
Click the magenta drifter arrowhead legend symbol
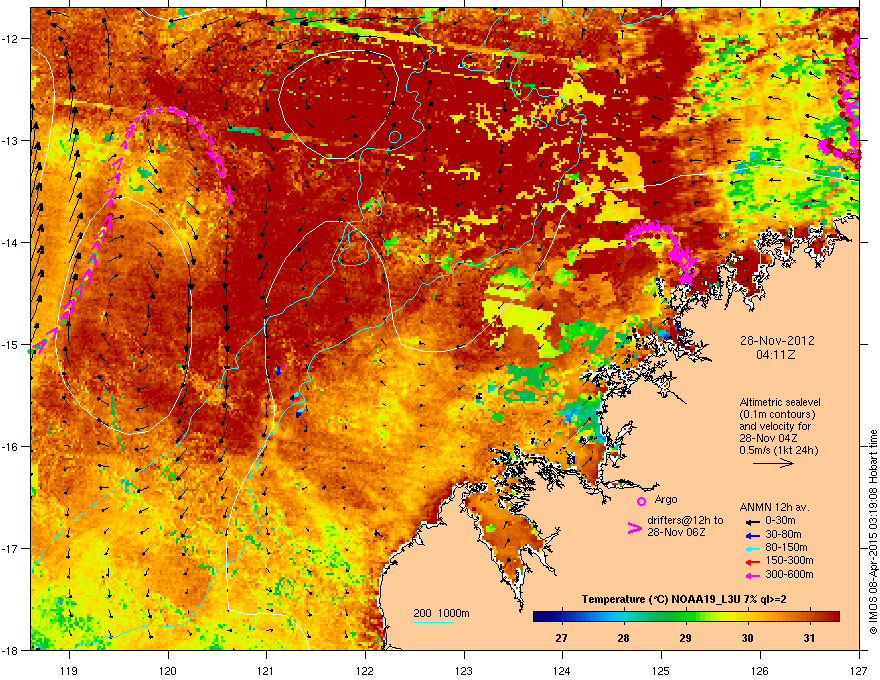coord(634,528)
